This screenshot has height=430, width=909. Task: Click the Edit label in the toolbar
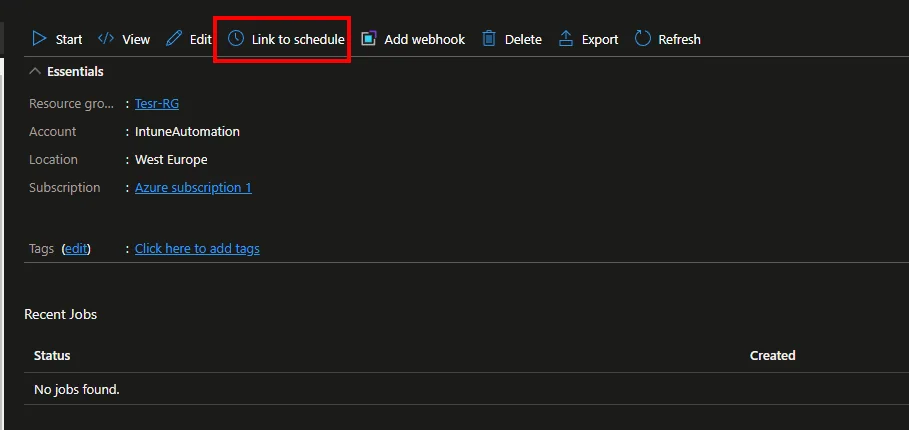pos(201,39)
